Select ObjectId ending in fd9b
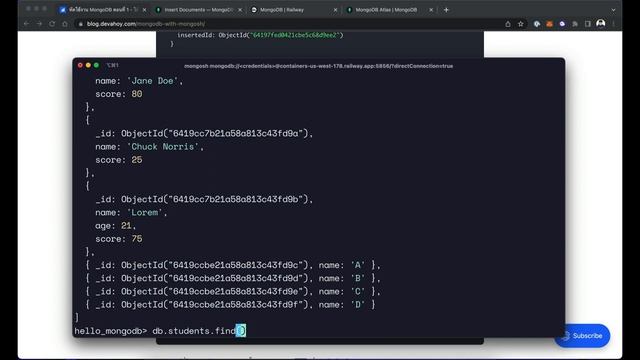The width and height of the screenshot is (640, 360). (x=215, y=199)
